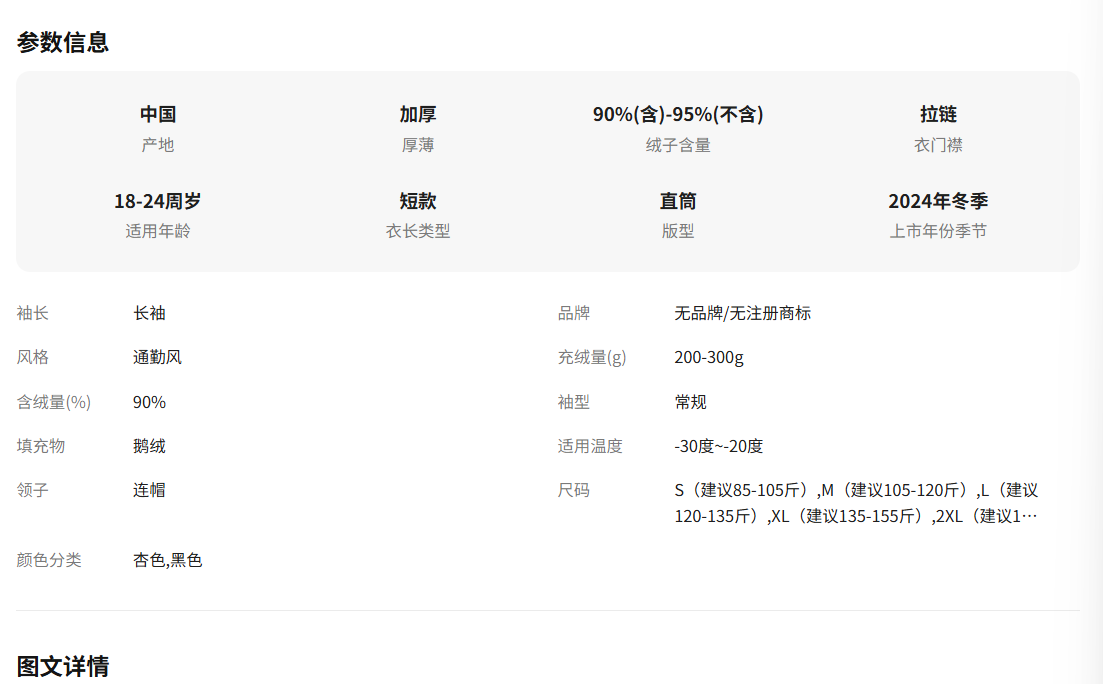This screenshot has width=1103, height=684.
Task: Click the 无品牌/无注册商标 brand value
Action: click(742, 313)
